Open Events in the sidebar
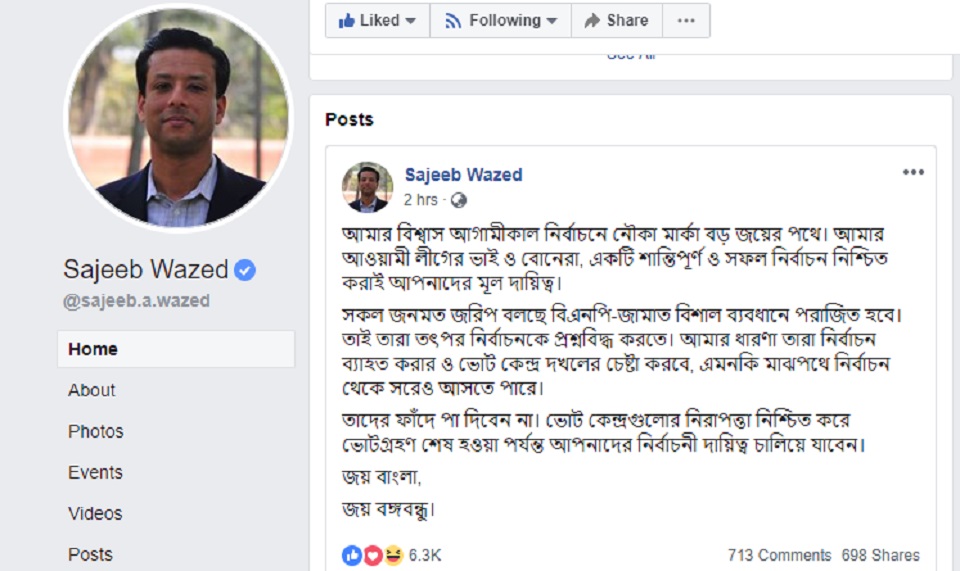 pyautogui.click(x=95, y=472)
